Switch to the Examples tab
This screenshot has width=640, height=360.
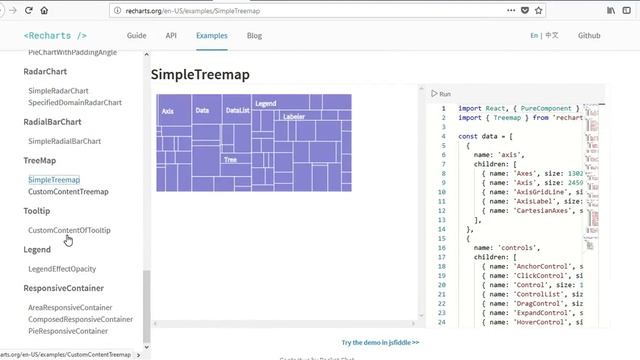pos(211,36)
